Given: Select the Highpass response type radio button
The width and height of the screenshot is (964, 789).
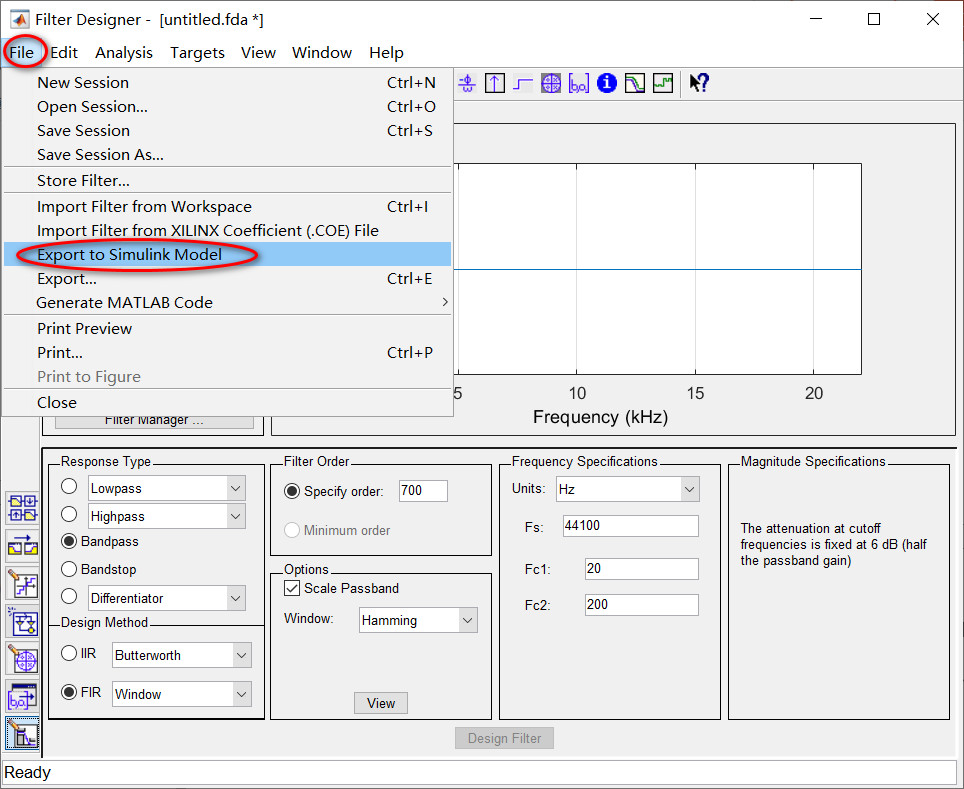Looking at the screenshot, I should coord(69,514).
